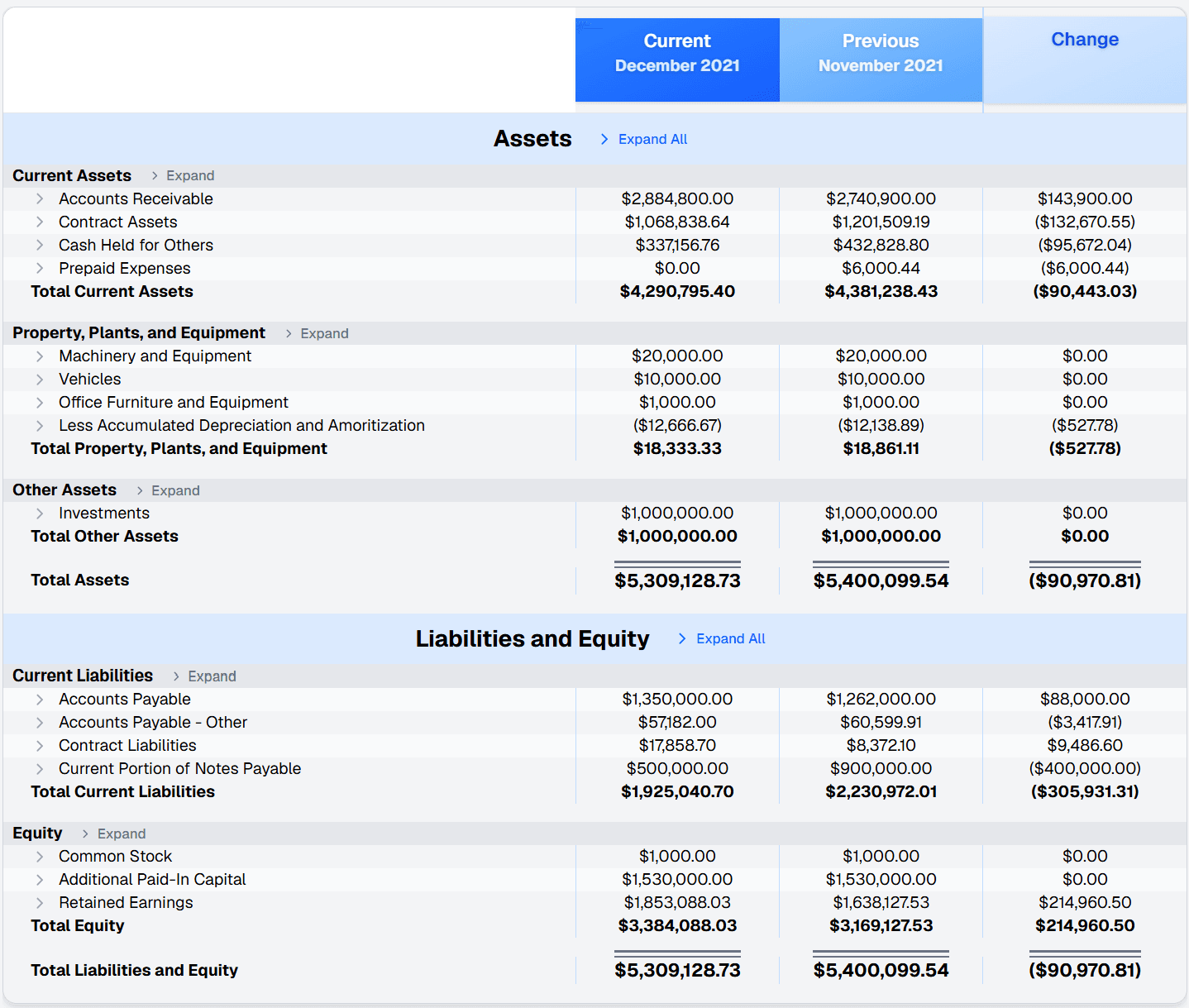Expand the Current Assets section
1189x1008 pixels.
(x=182, y=175)
